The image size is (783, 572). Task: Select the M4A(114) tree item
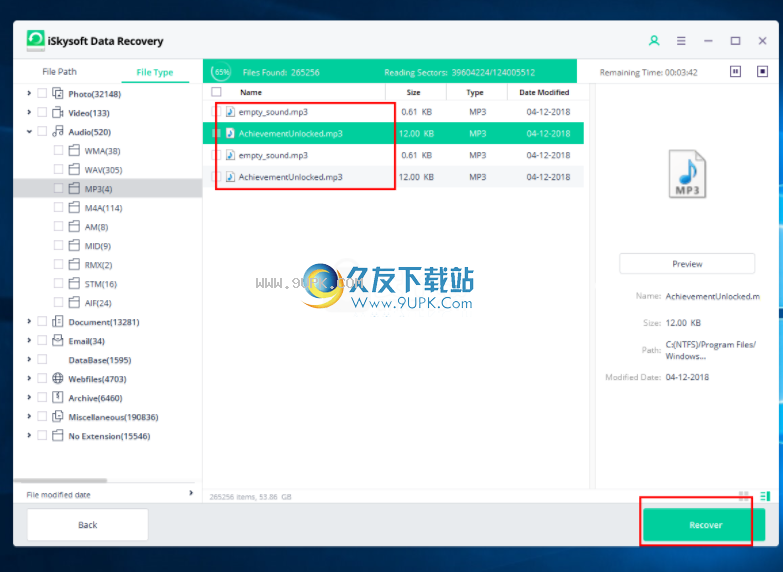click(x=103, y=208)
